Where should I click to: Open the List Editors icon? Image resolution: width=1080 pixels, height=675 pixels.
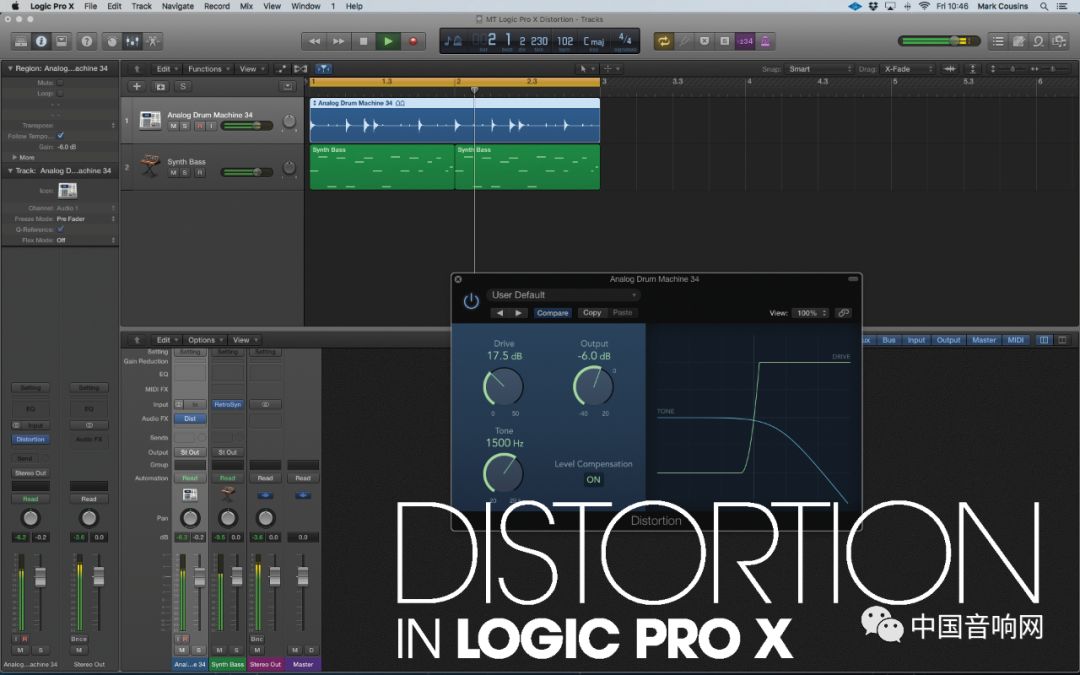pyautogui.click(x=998, y=41)
